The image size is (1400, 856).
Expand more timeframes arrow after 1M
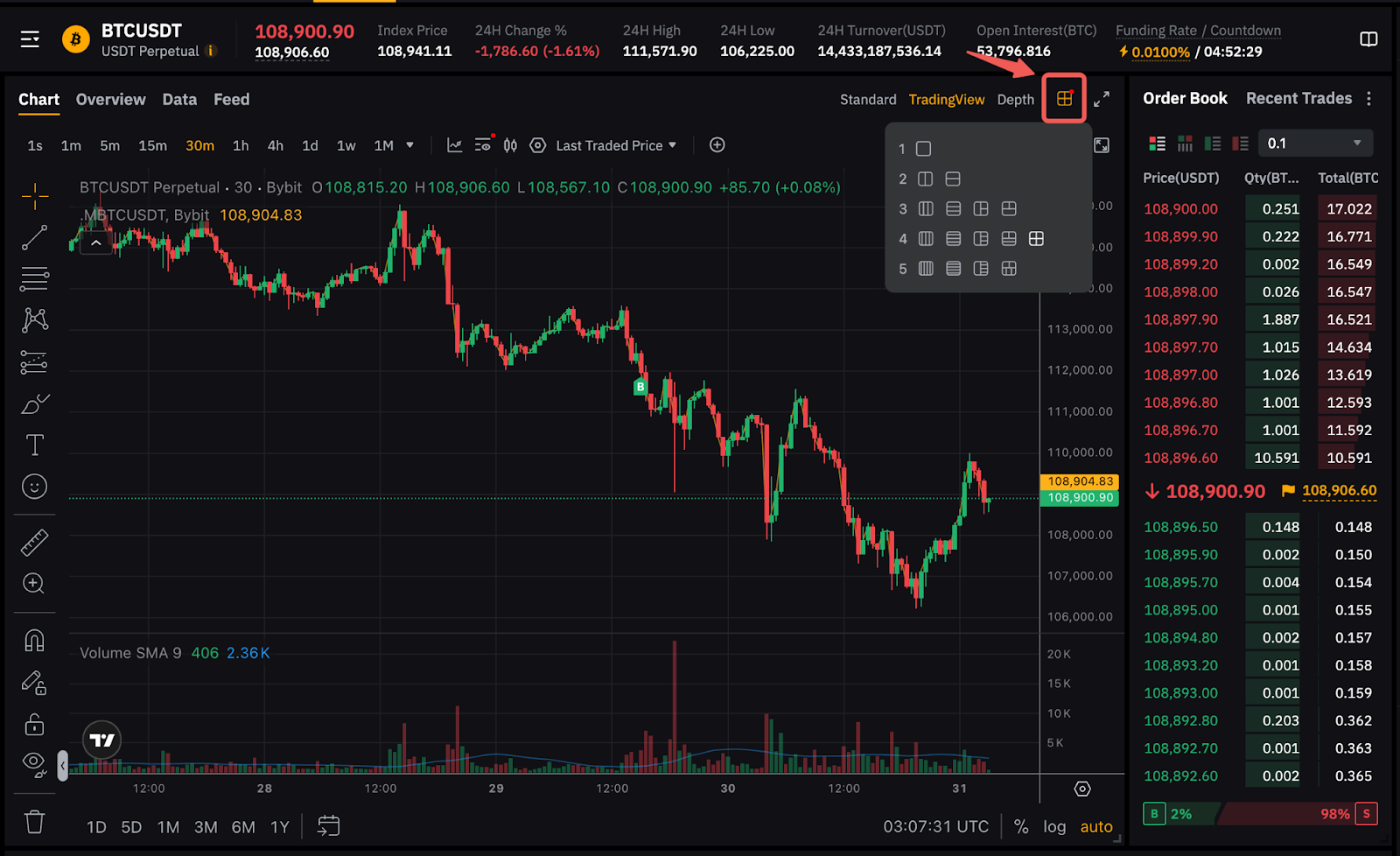click(409, 145)
